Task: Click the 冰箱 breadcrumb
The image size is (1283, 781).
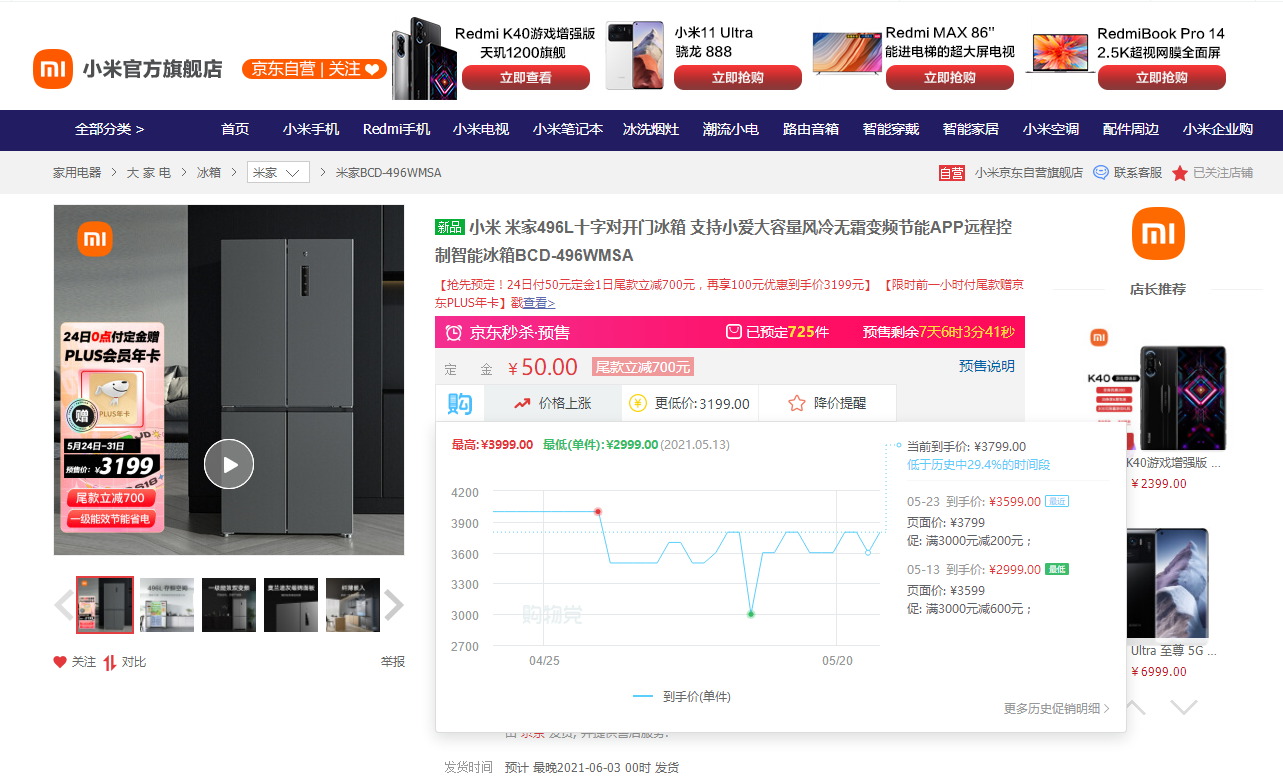Action: tap(209, 173)
